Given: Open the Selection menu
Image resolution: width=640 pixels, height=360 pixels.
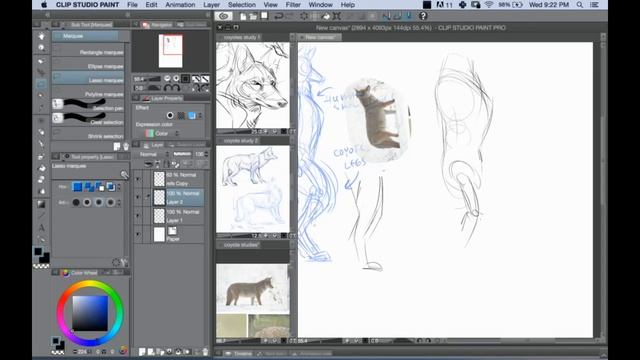Looking at the screenshot, I should point(242,5).
